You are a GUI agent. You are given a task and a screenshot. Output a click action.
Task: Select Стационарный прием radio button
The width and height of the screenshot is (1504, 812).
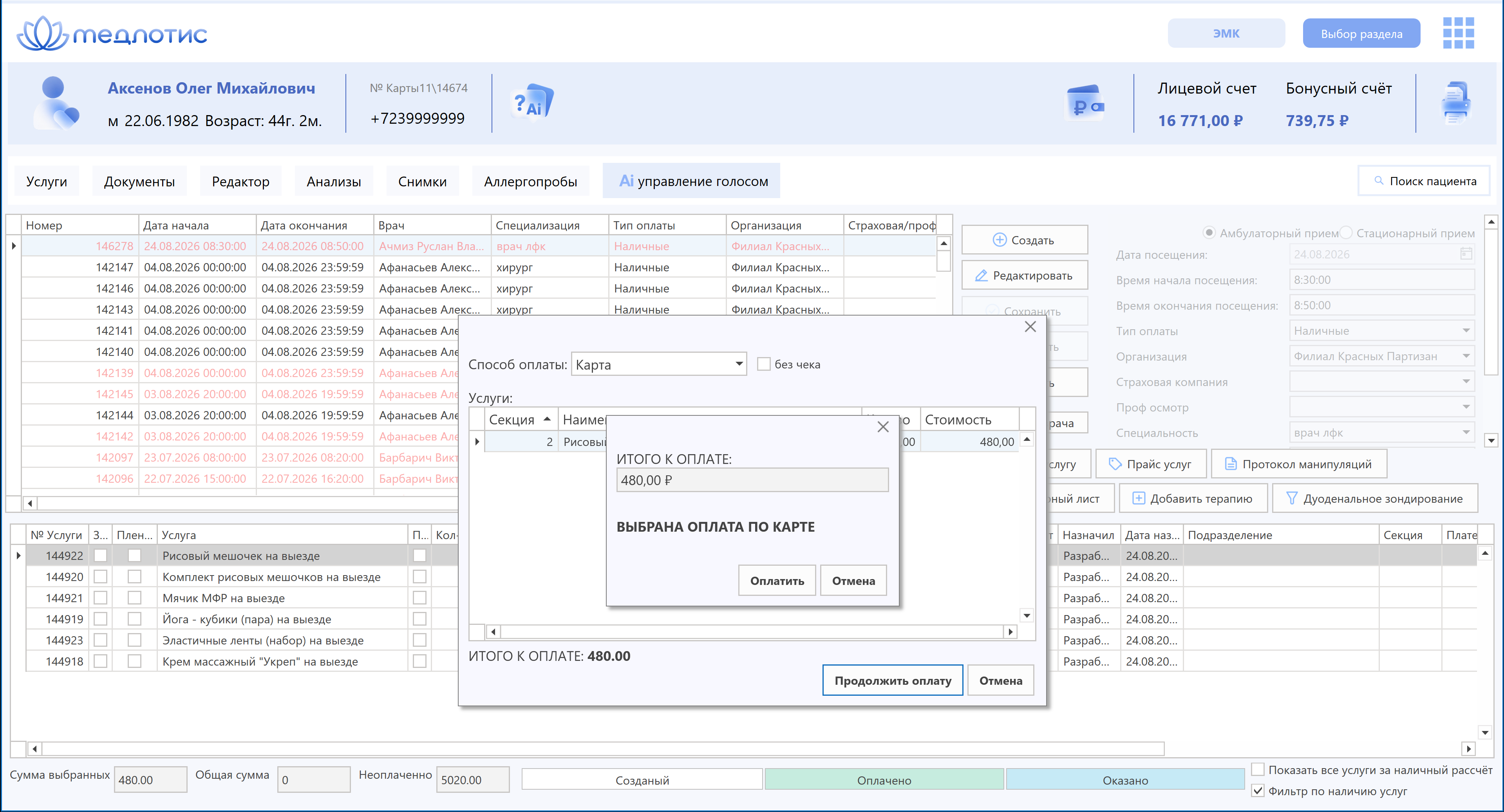[1346, 233]
